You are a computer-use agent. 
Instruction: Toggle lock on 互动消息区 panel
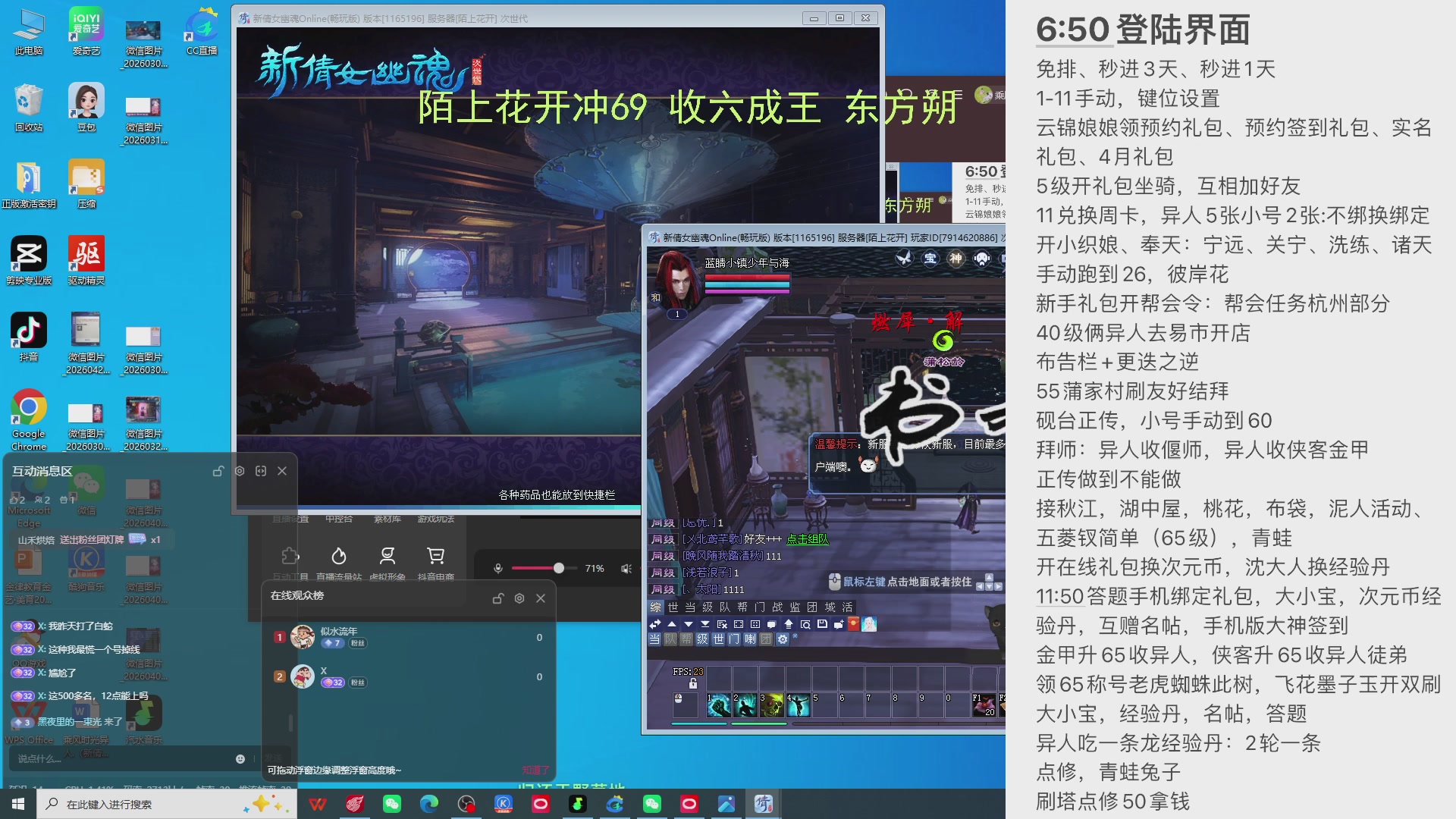coord(218,471)
